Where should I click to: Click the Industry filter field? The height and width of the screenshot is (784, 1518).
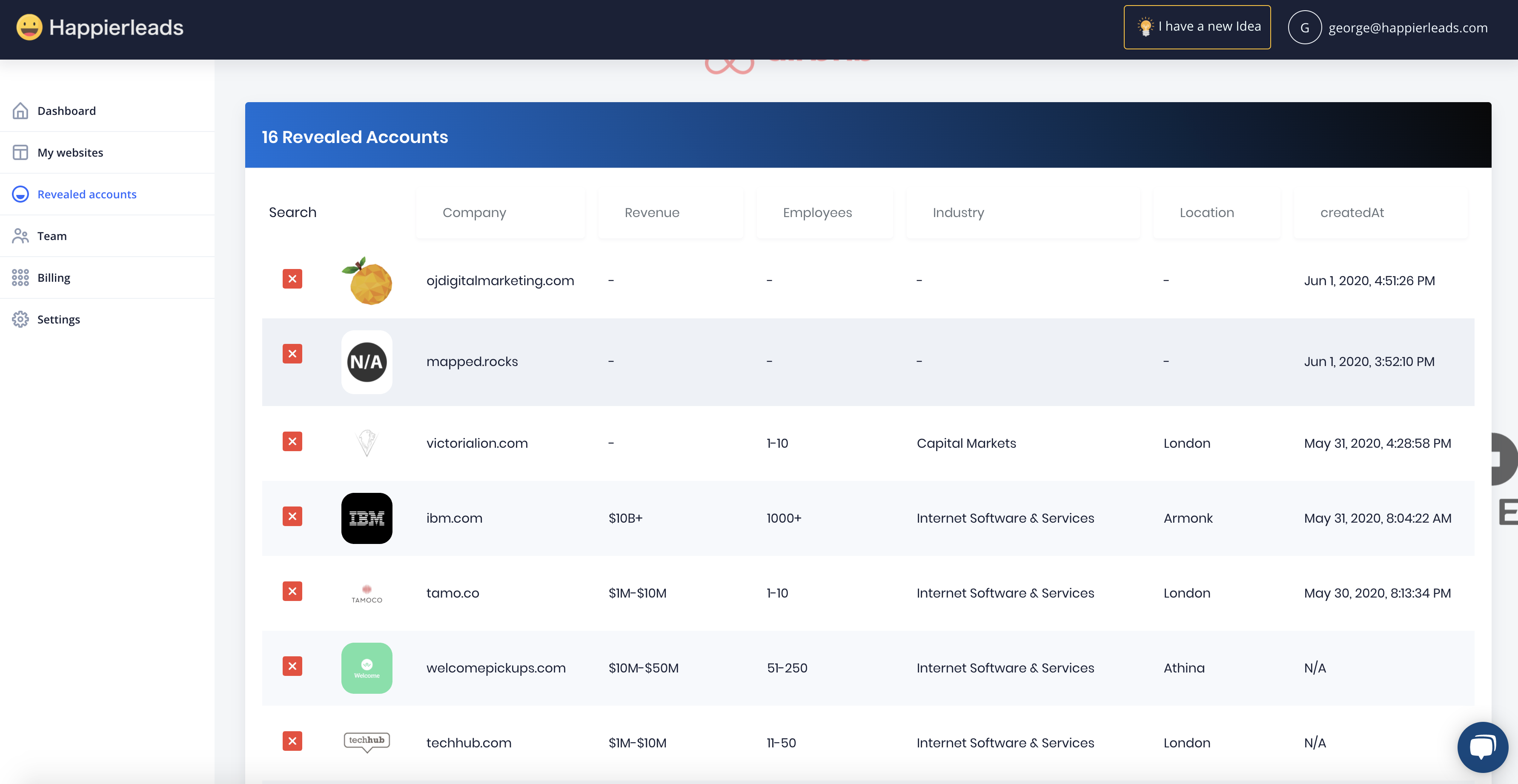pyautogui.click(x=1023, y=213)
